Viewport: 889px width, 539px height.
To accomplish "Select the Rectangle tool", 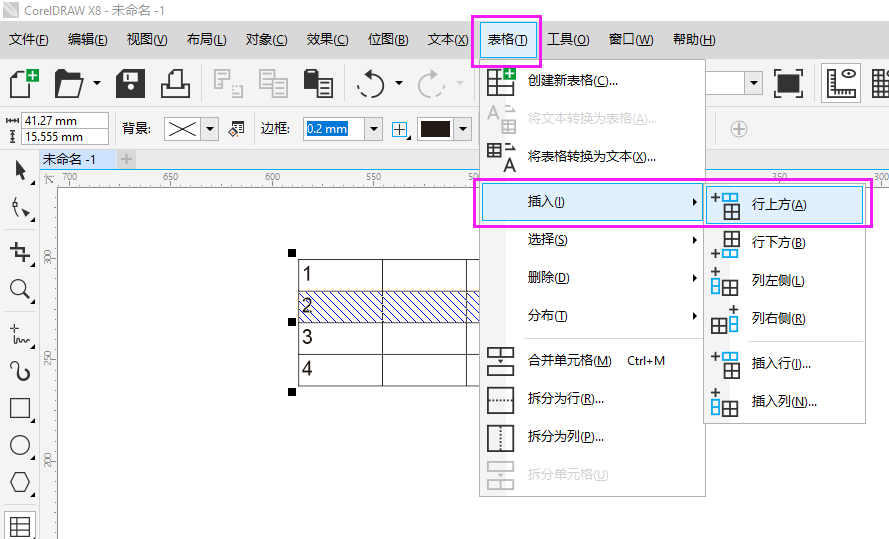I will [21, 409].
